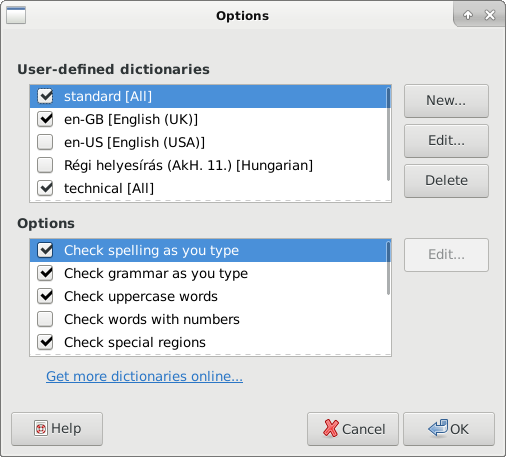
Task: Close the Options dialog with X
Action: tap(490, 15)
